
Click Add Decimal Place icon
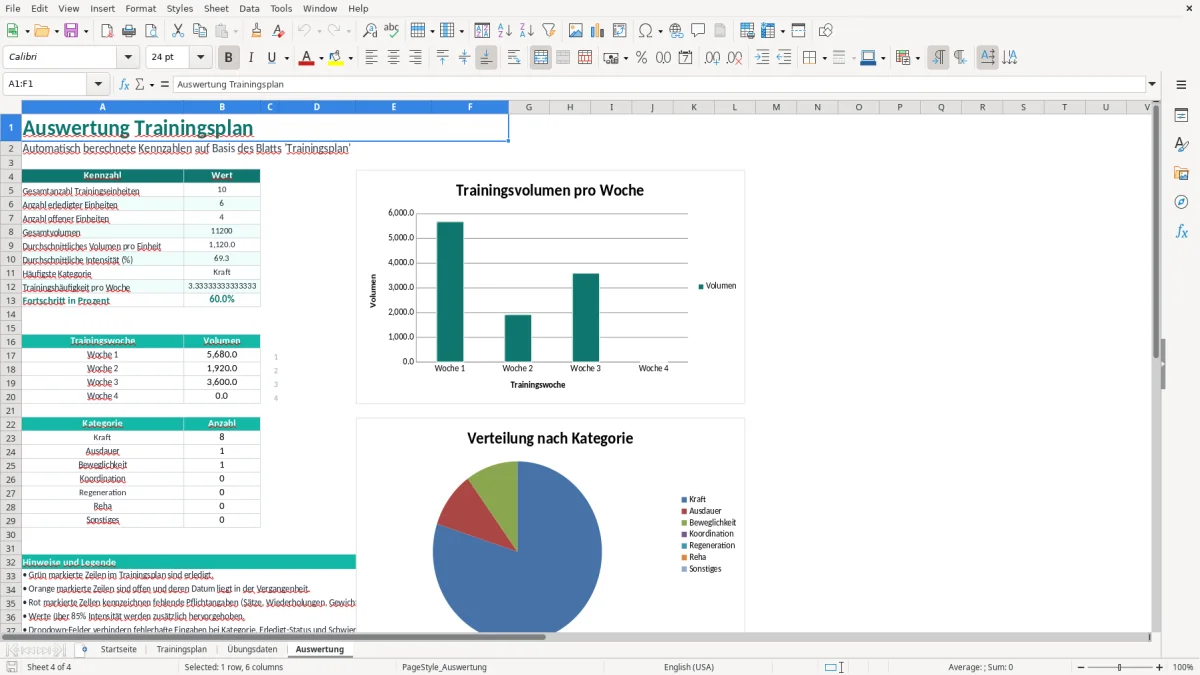(x=712, y=58)
